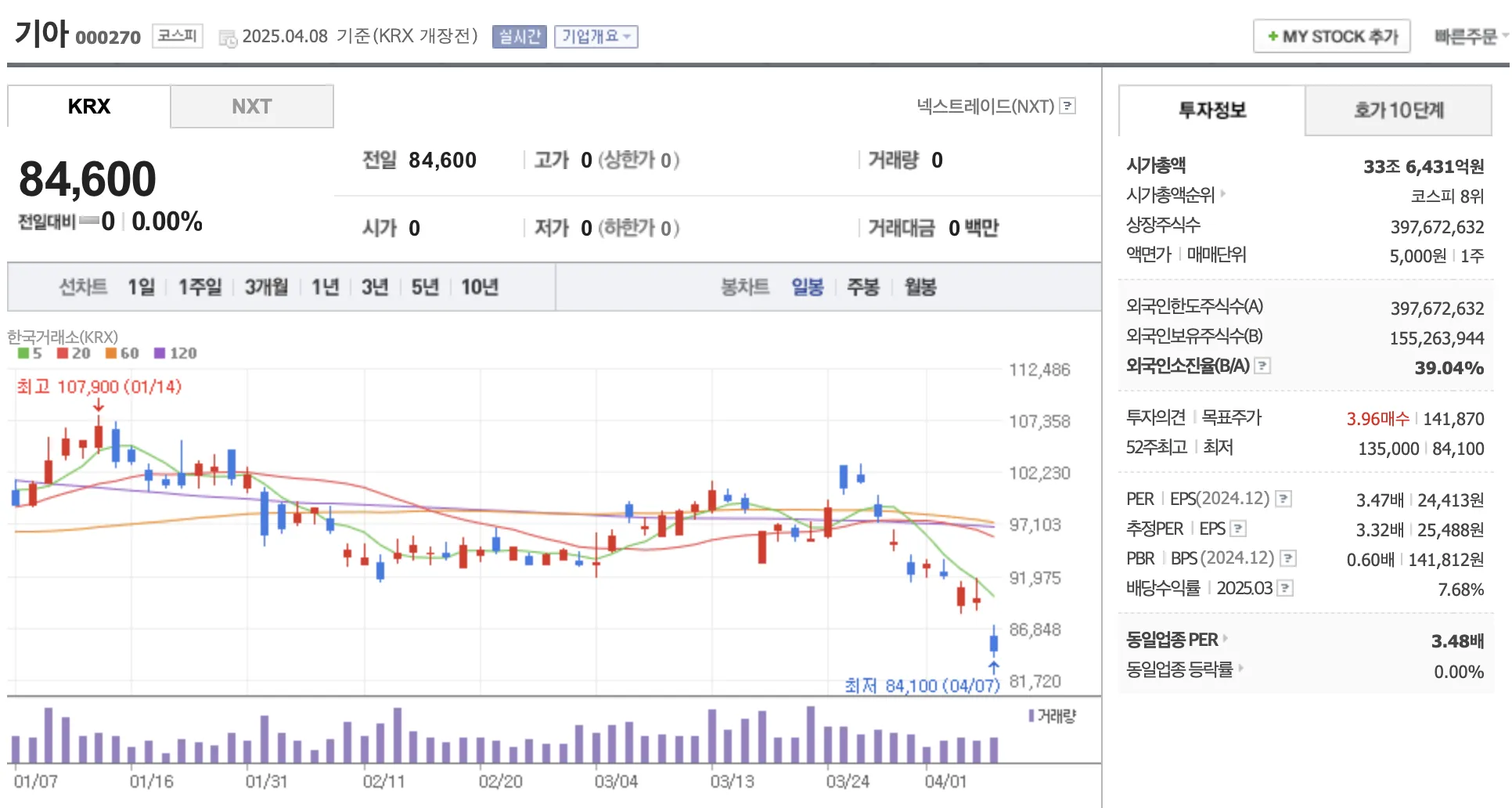
Task: Open the 넥스트레이드(NXT) link
Action: point(985,106)
